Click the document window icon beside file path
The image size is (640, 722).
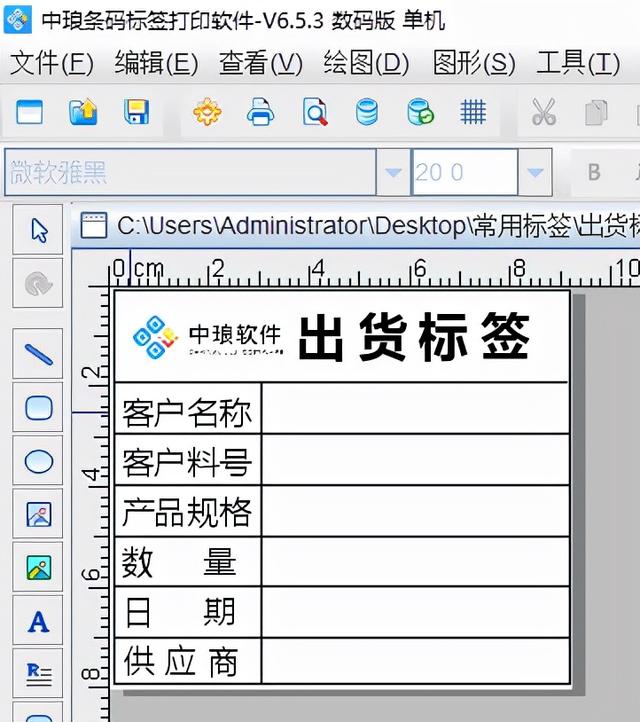point(93,225)
